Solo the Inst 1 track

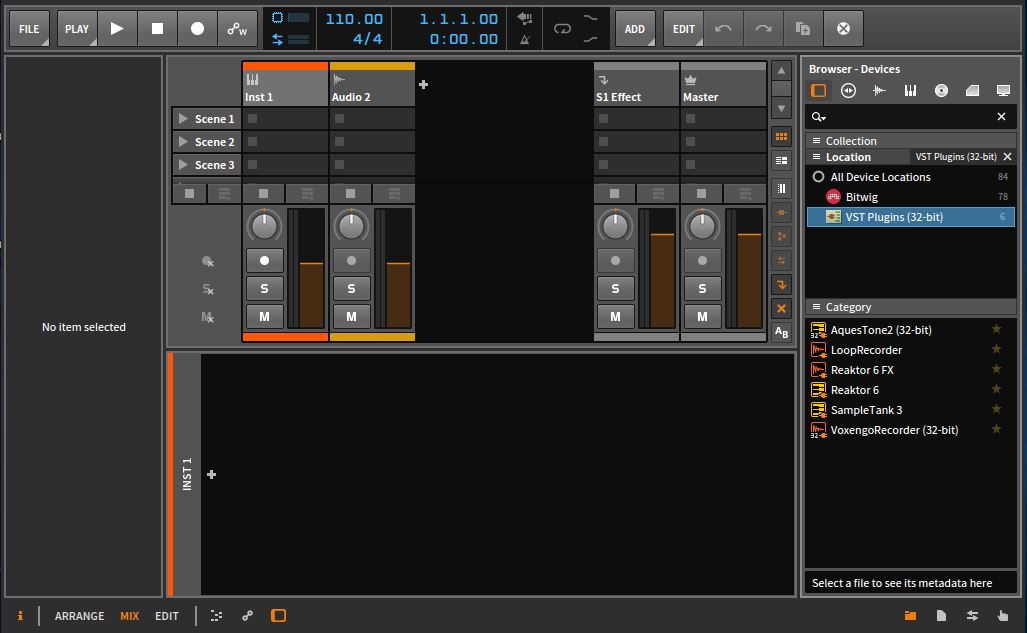265,288
